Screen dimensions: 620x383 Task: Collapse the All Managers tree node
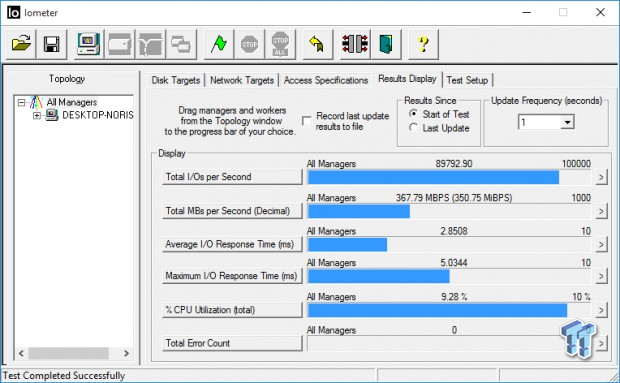coord(21,103)
